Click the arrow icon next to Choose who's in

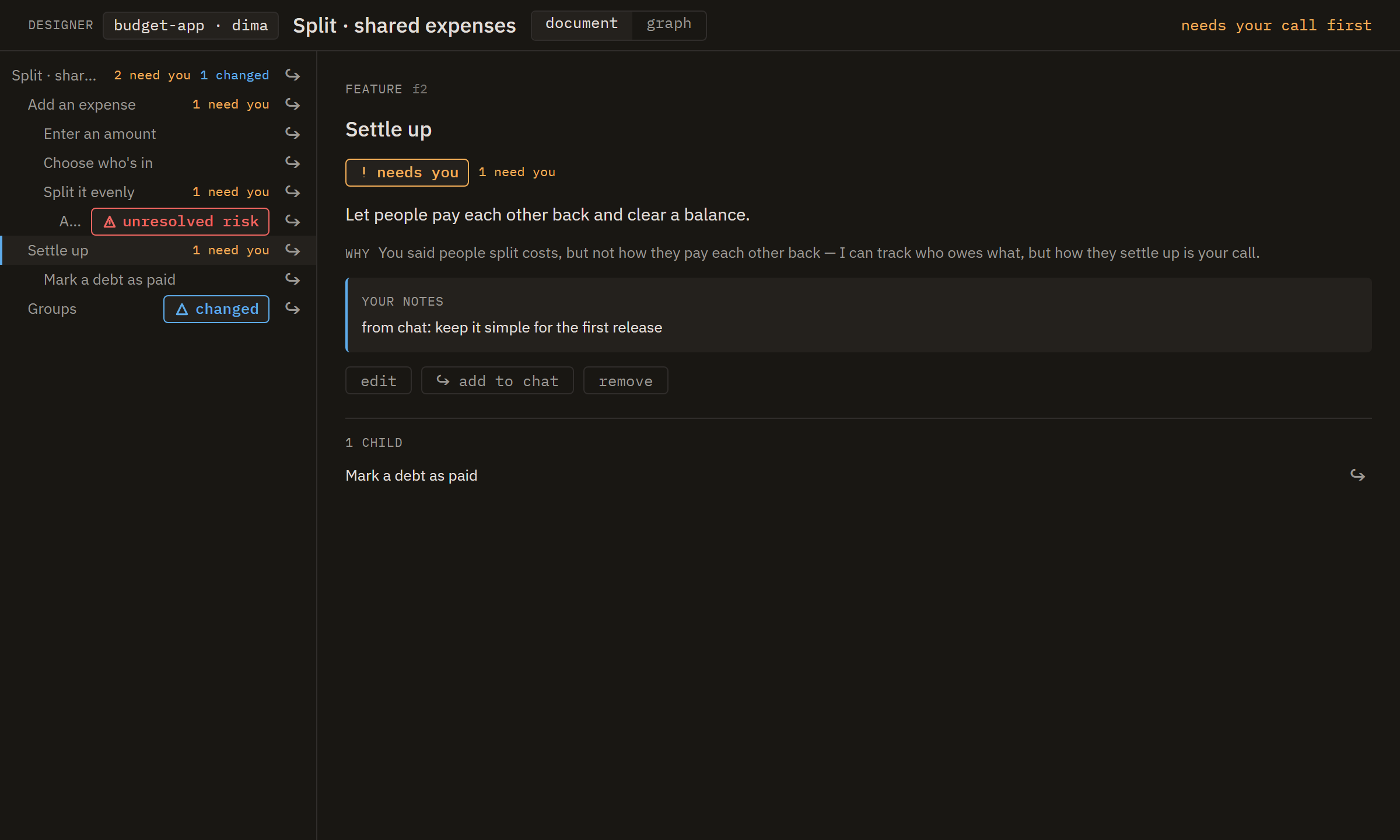292,163
